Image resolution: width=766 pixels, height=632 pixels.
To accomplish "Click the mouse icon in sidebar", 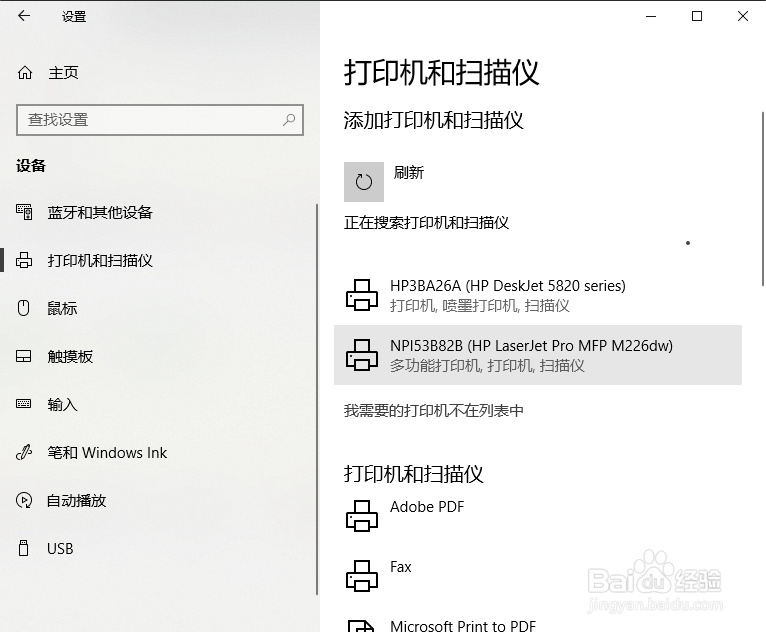I will [23, 308].
